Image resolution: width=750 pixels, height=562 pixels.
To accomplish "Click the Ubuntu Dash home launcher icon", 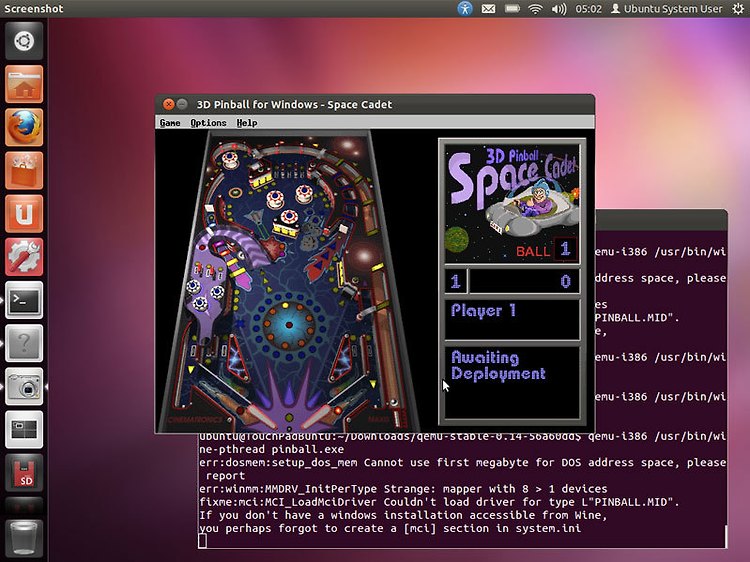I will pos(24,41).
